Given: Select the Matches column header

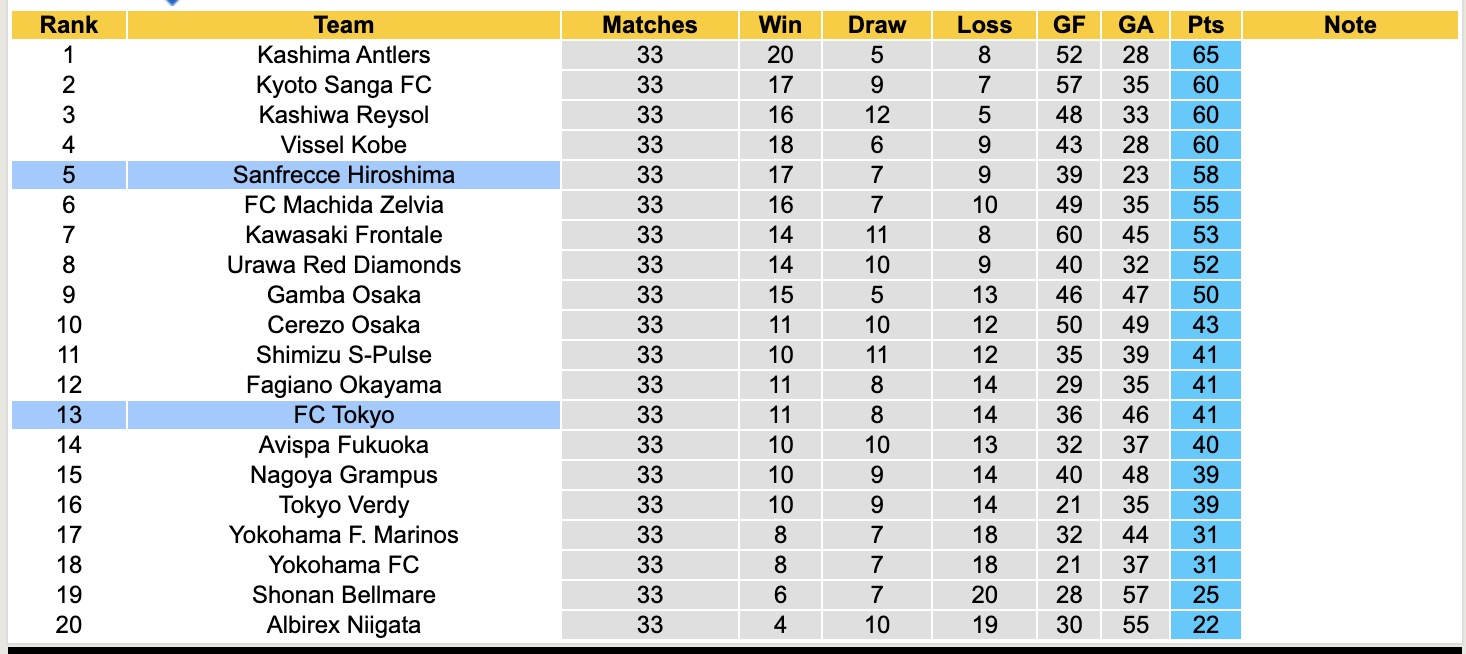Looking at the screenshot, I should 649,25.
